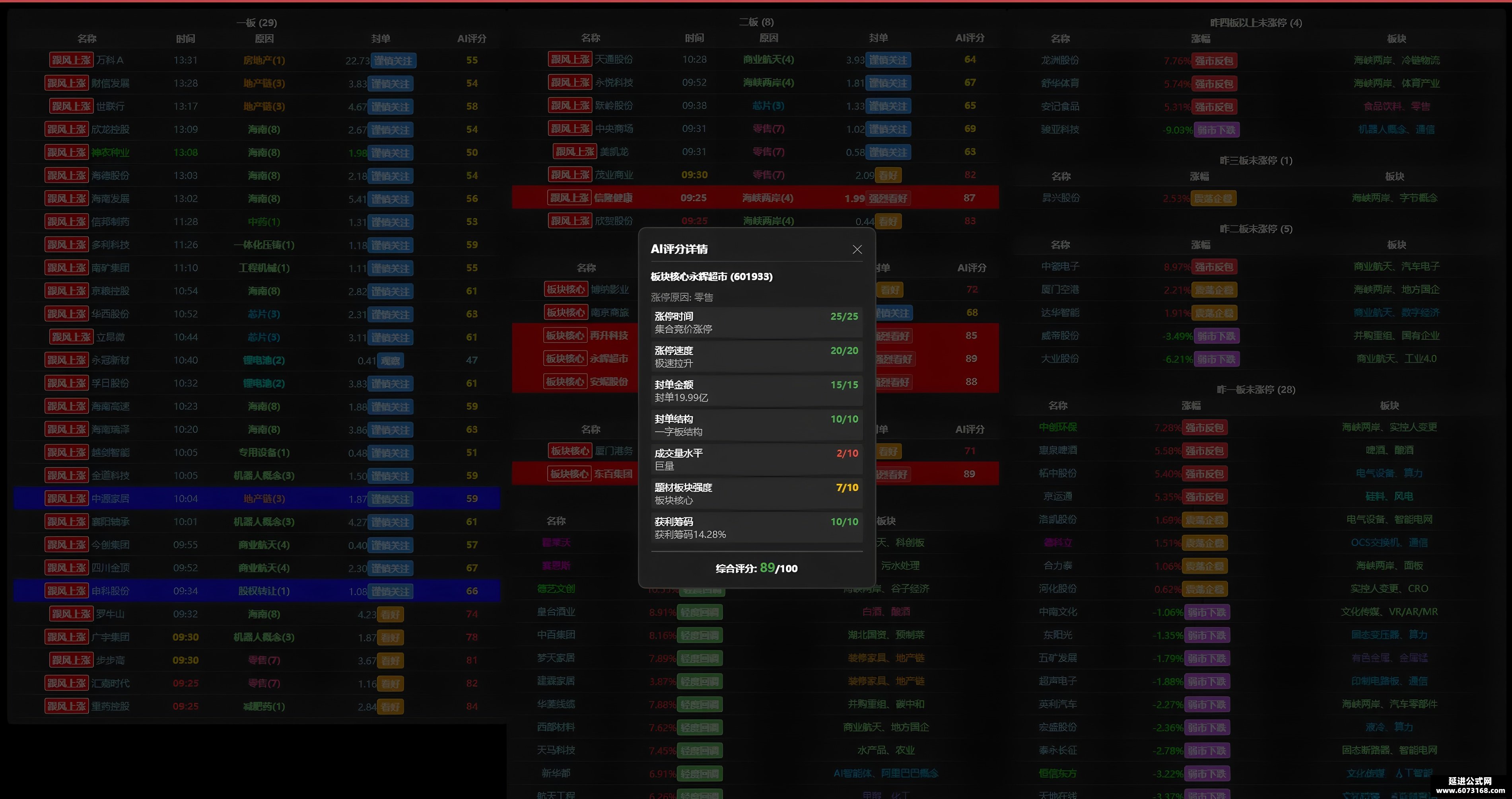Open the 强烈看好 badge for 信隆健康

[x=888, y=199]
